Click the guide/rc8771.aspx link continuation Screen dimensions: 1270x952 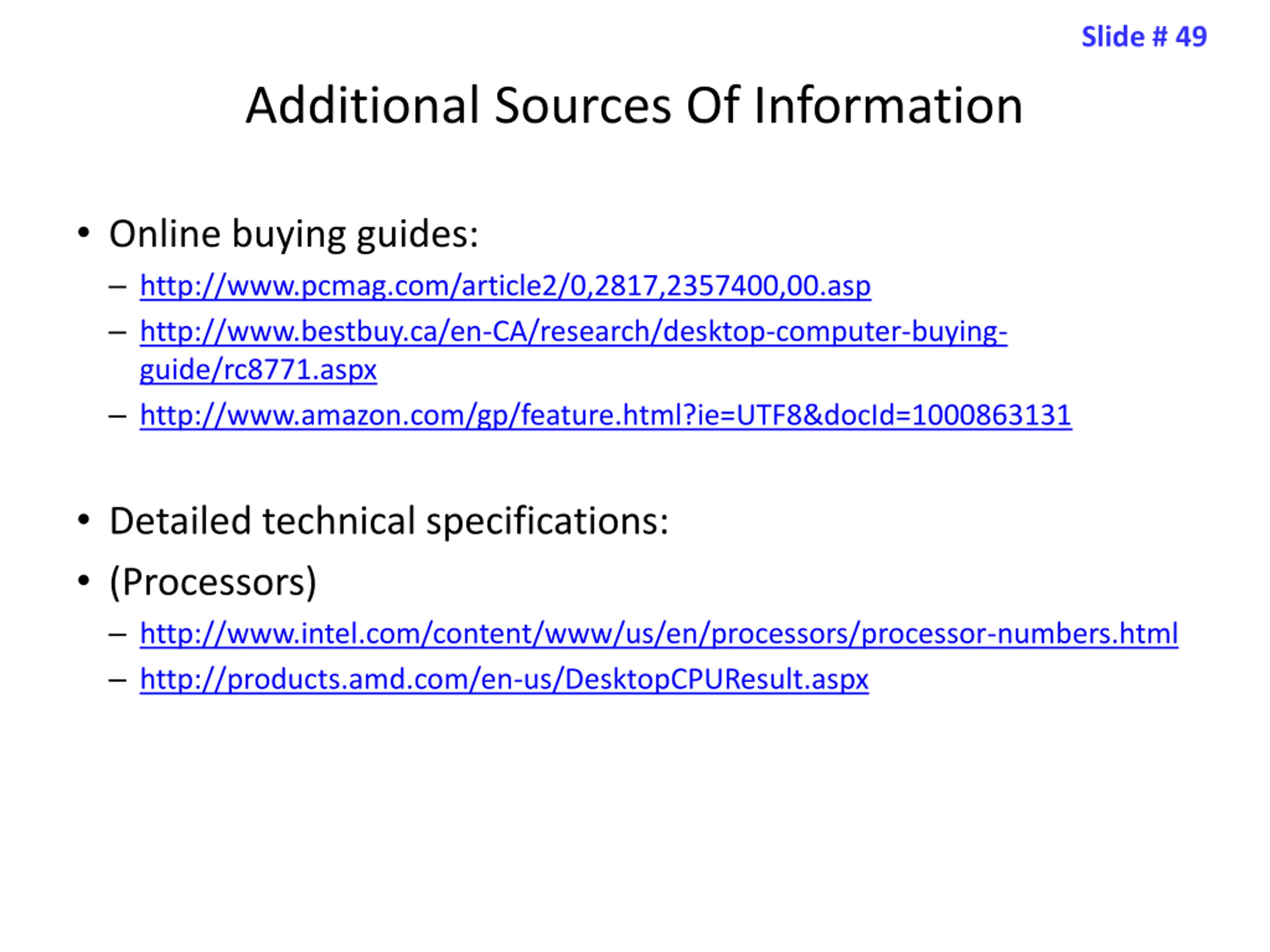[258, 369]
